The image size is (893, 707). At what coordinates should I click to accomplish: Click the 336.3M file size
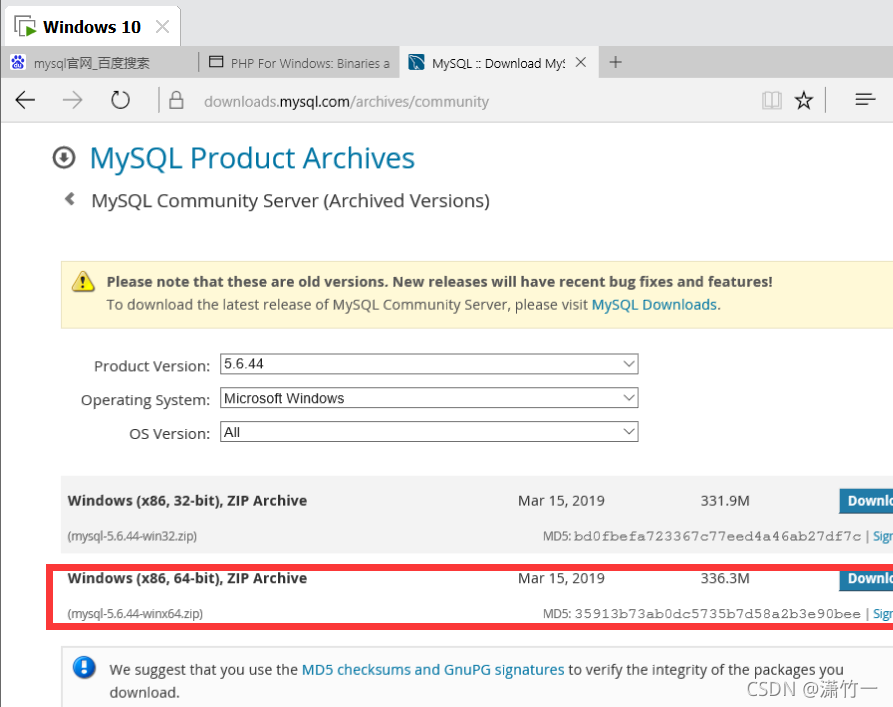[x=725, y=578]
